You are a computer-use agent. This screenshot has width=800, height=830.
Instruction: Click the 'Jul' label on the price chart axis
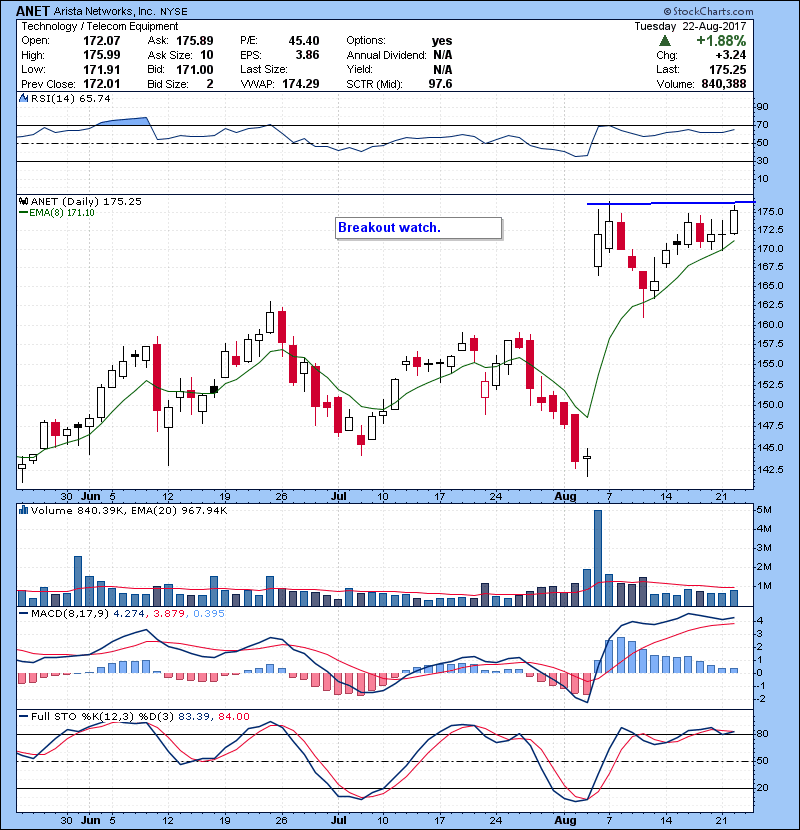[338, 497]
